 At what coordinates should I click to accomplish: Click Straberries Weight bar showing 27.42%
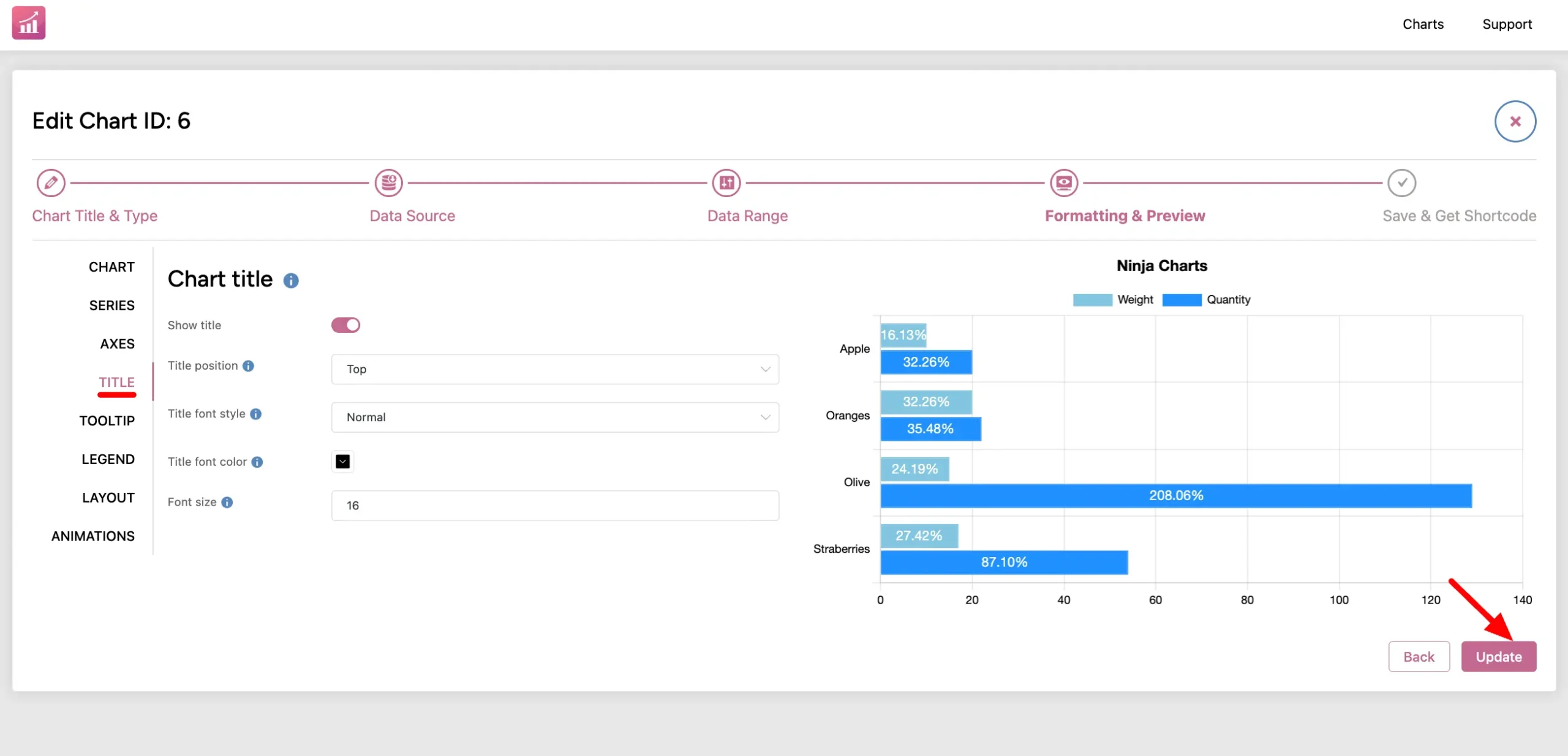click(x=919, y=536)
